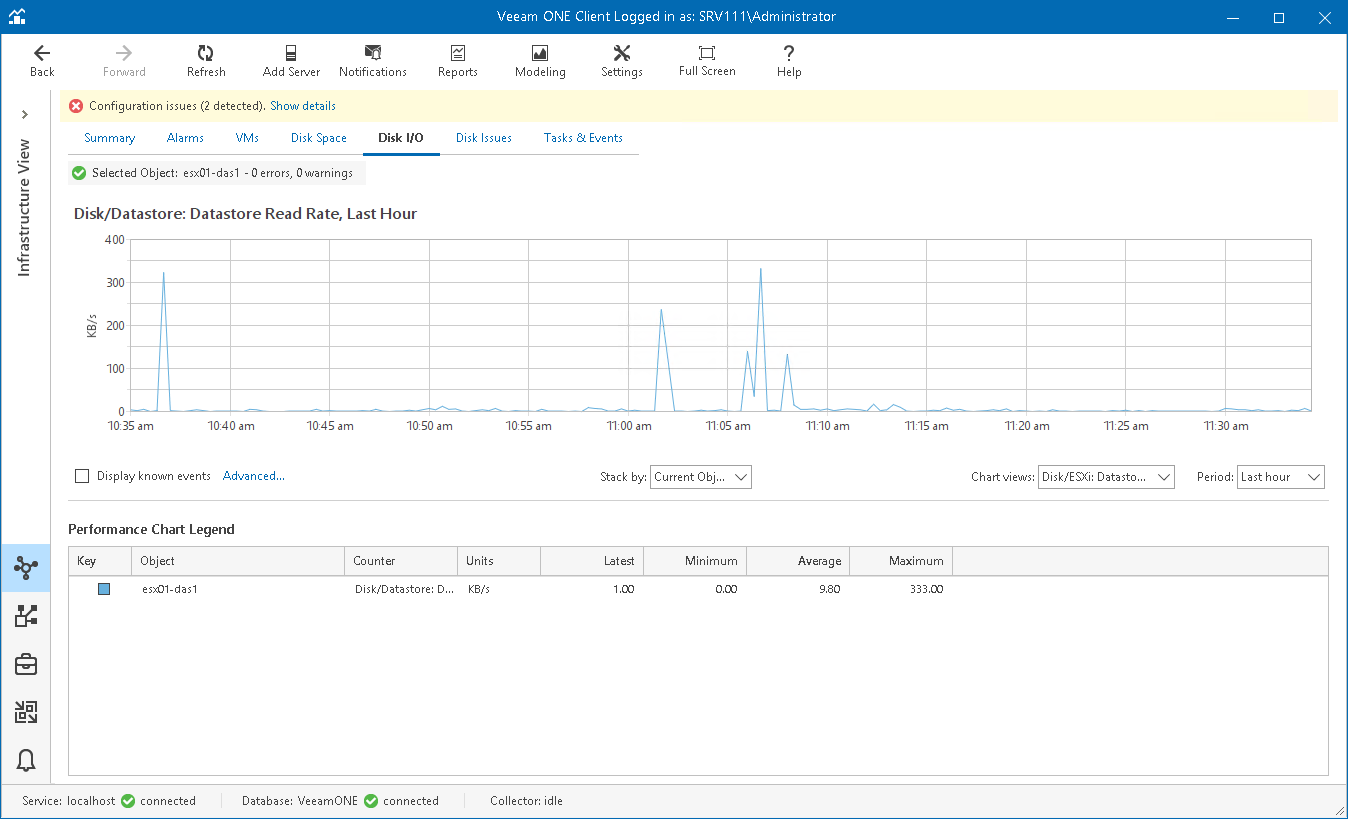Open Settings from the toolbar
The image size is (1348, 819).
point(622,61)
